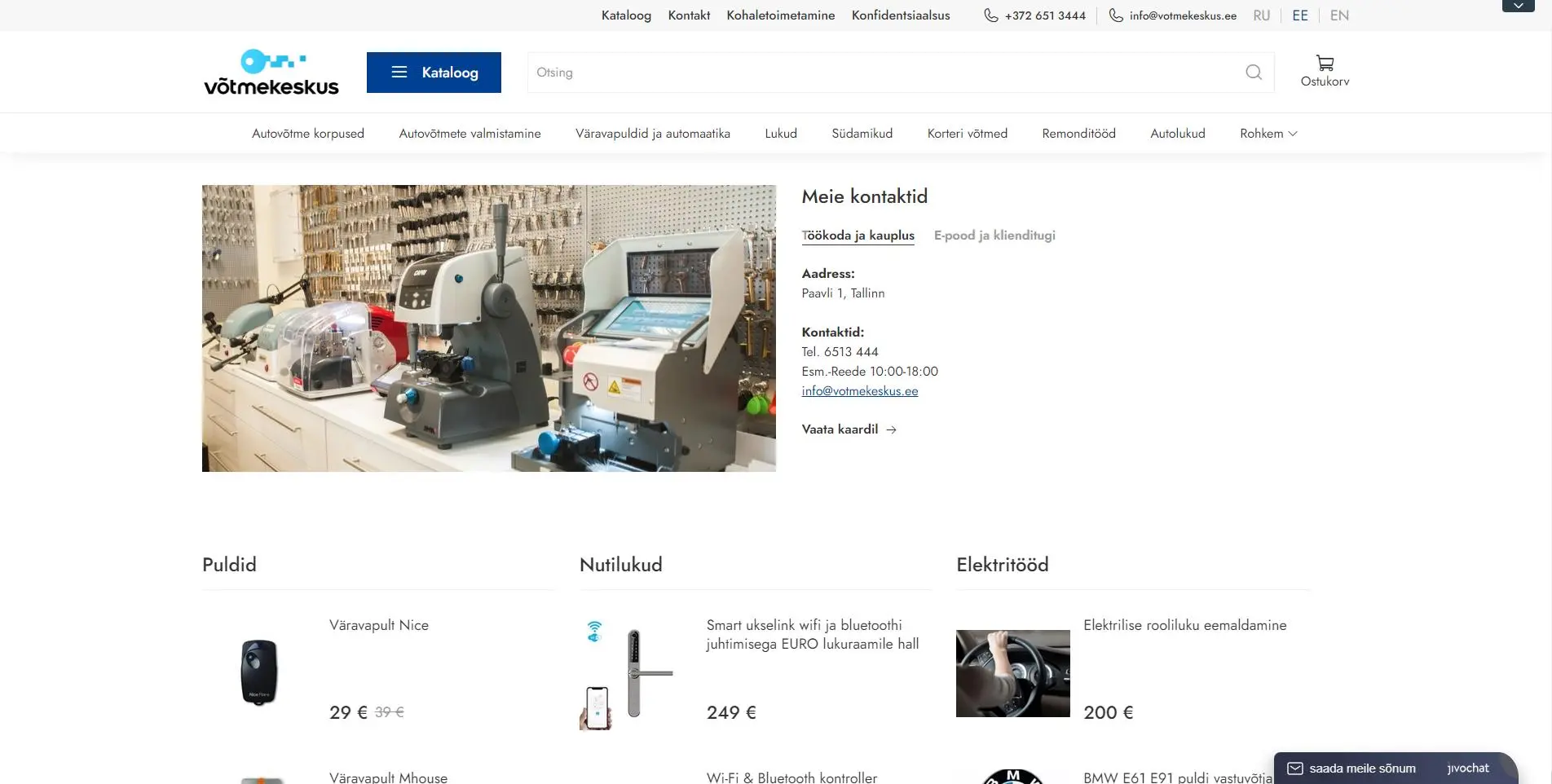
Task: Open Elektrilise rooliluku eemaldamine product title
Action: tap(1185, 625)
